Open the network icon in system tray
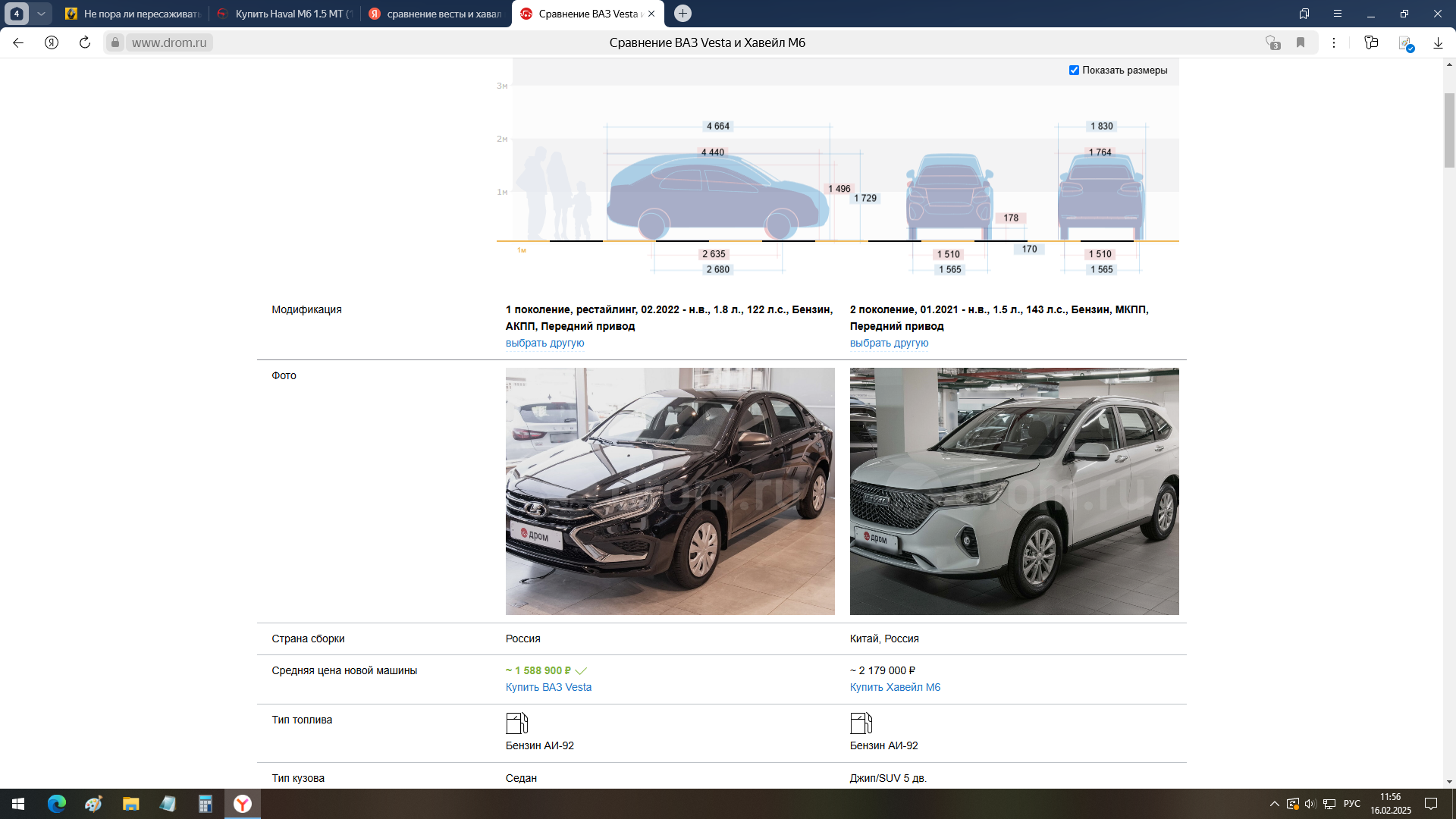The image size is (1456, 819). pyautogui.click(x=1329, y=804)
